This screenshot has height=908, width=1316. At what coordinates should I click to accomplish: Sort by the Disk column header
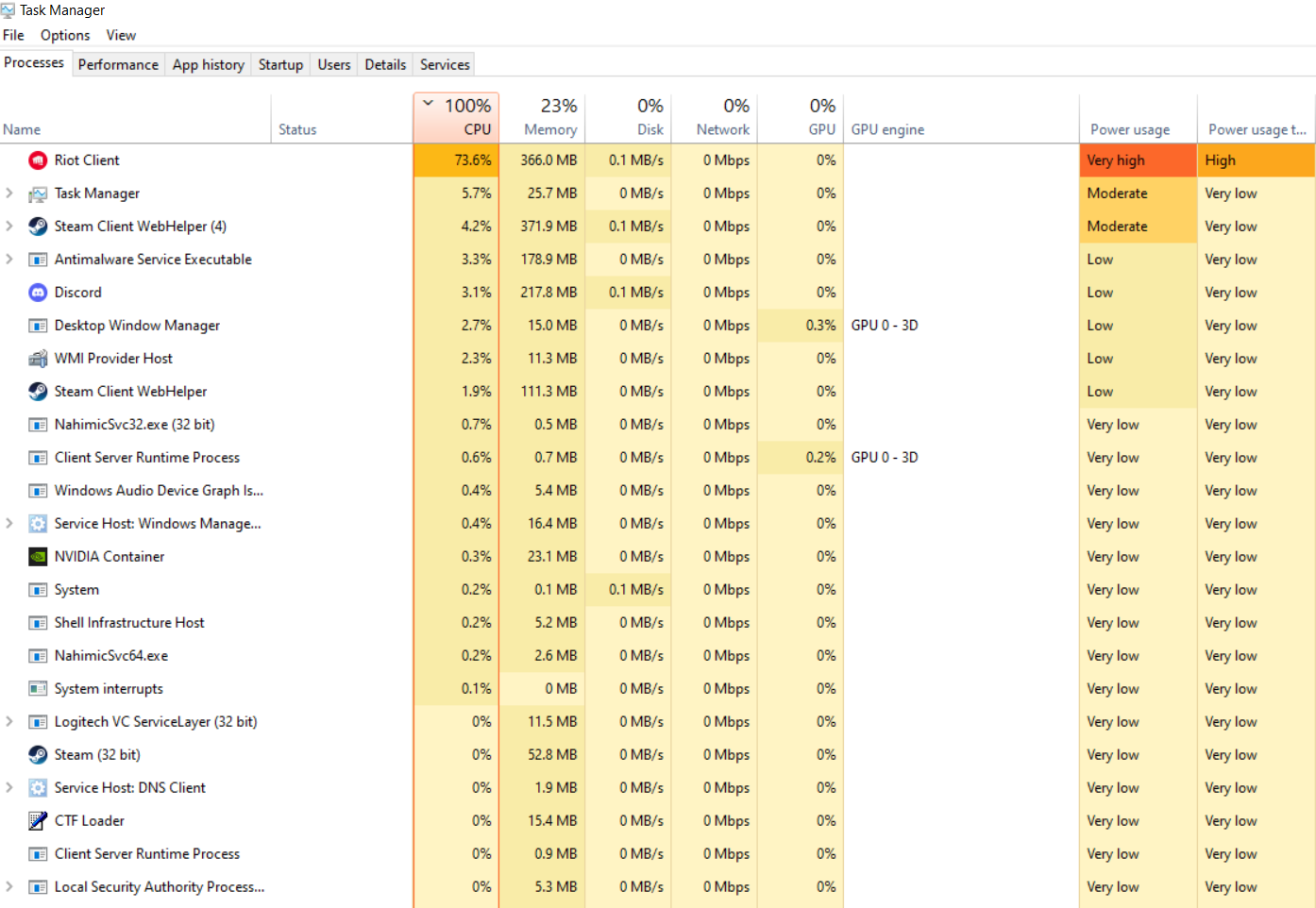(x=629, y=119)
